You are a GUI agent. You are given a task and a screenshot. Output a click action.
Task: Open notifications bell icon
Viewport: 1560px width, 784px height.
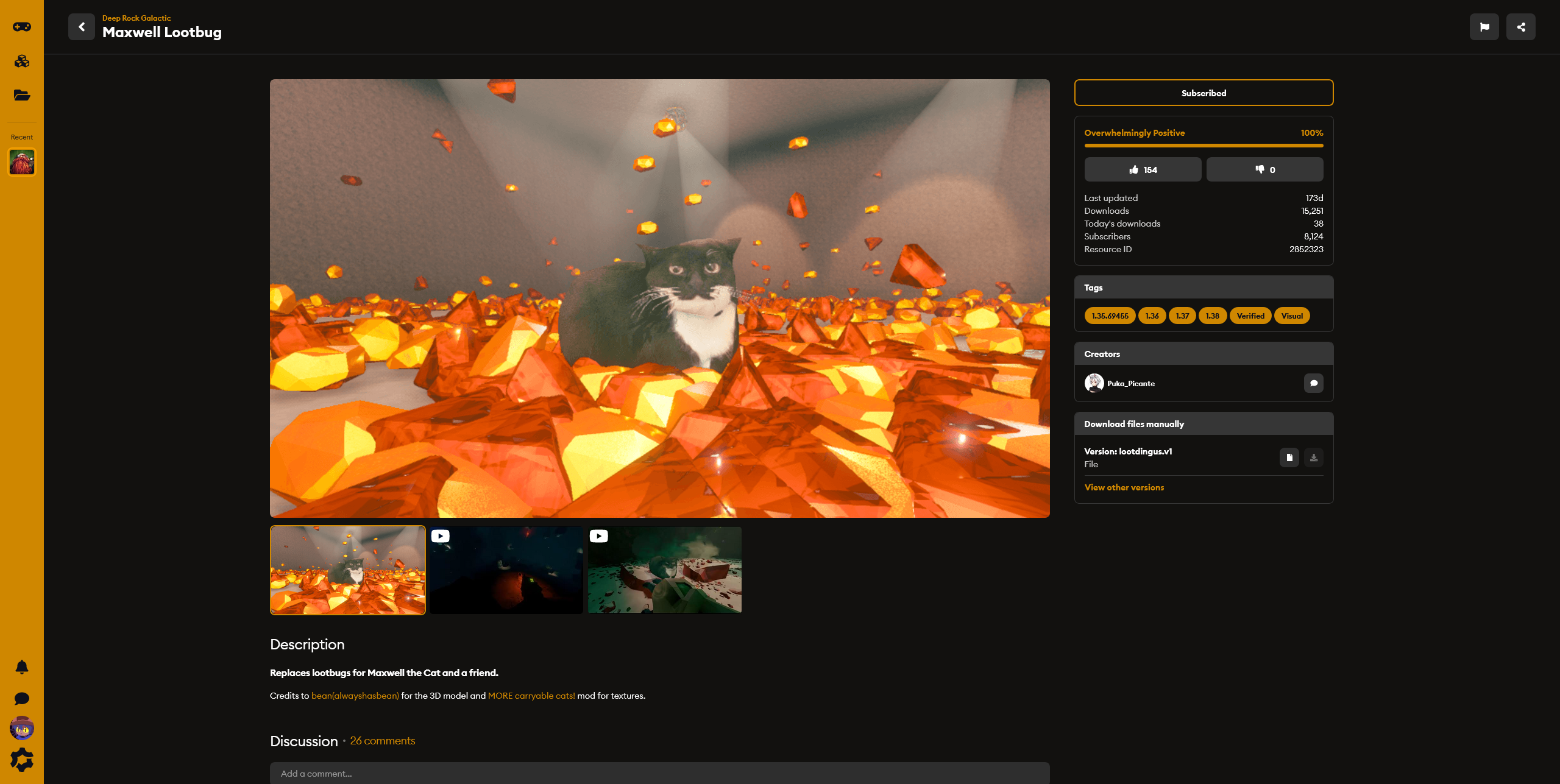click(x=22, y=667)
